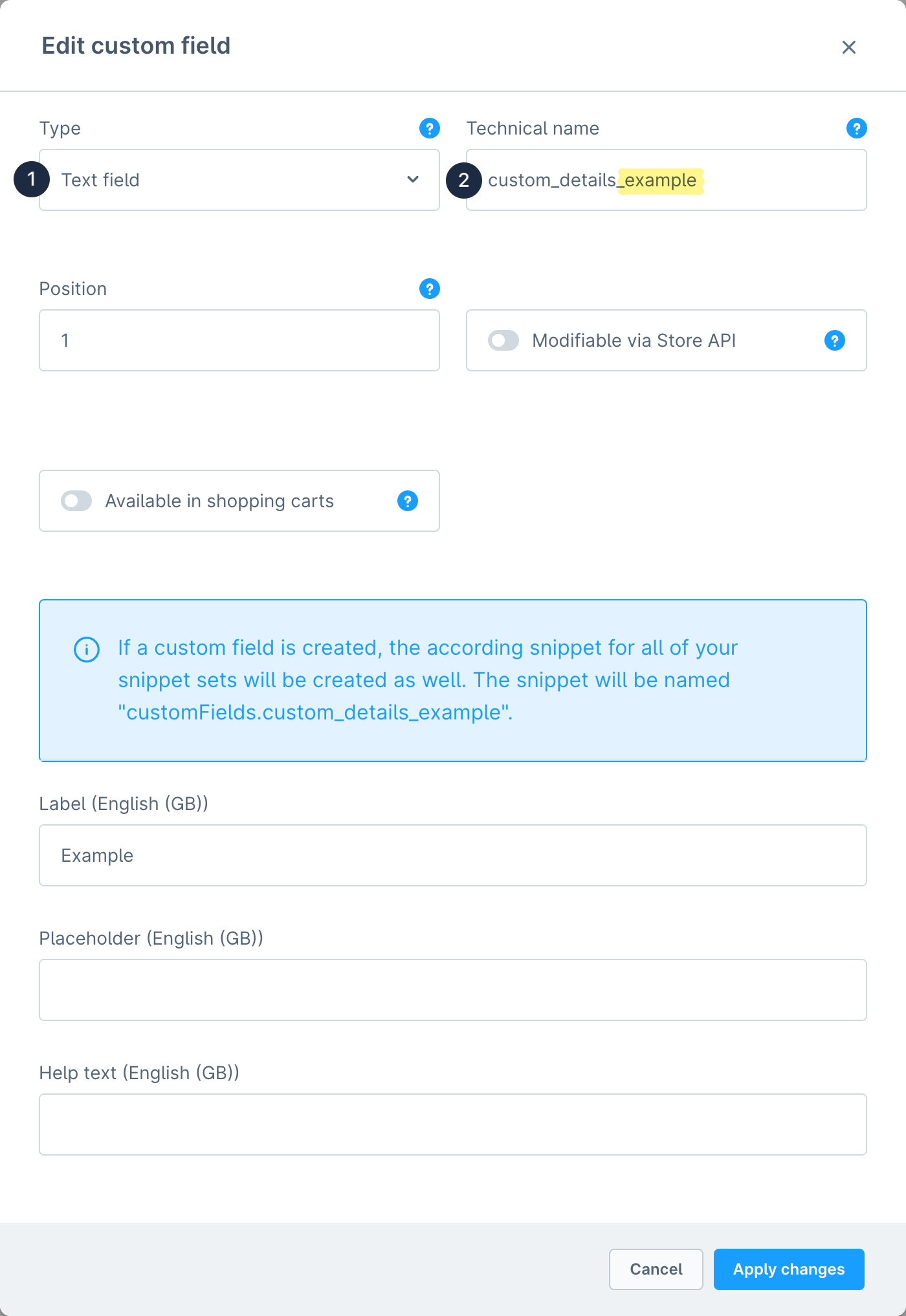Click Apply changes button

point(788,1269)
